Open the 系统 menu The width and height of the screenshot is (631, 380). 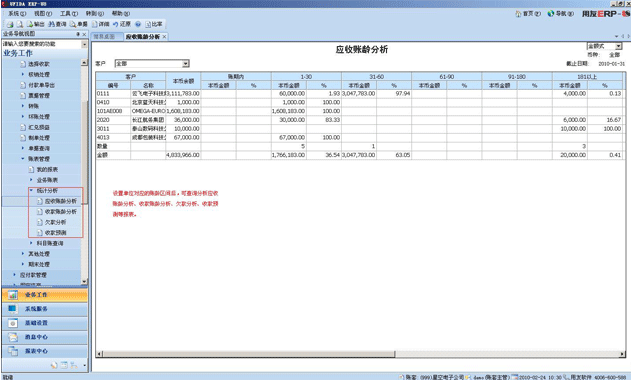click(x=17, y=14)
